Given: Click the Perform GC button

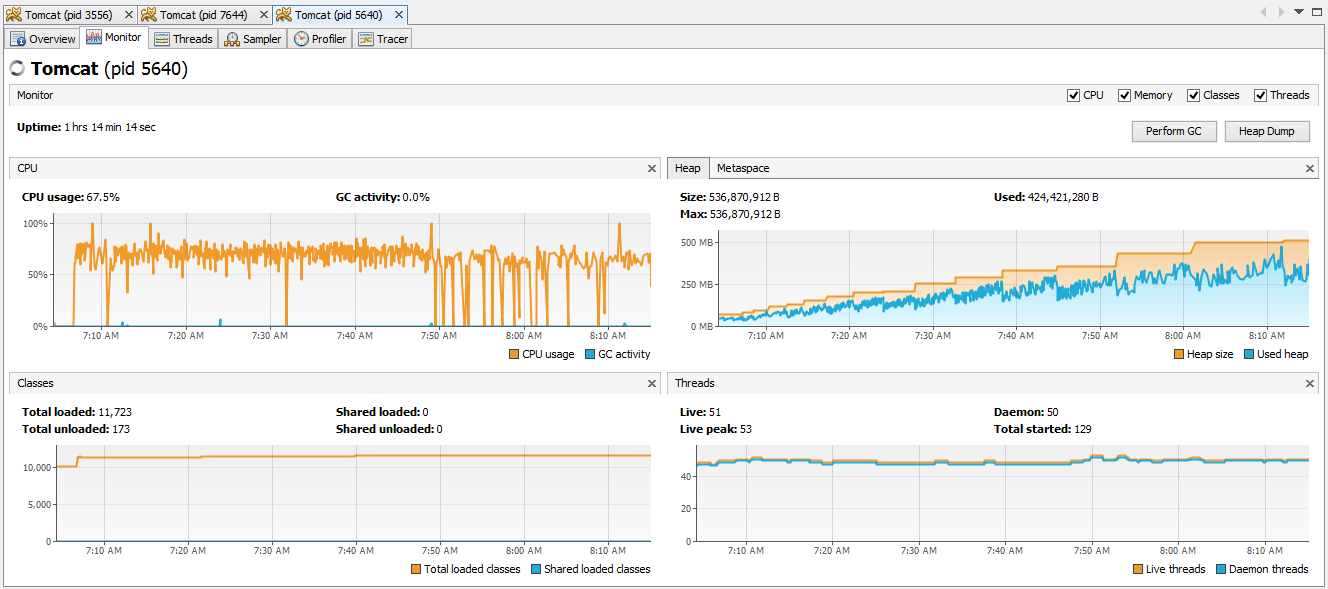Looking at the screenshot, I should point(1174,131).
